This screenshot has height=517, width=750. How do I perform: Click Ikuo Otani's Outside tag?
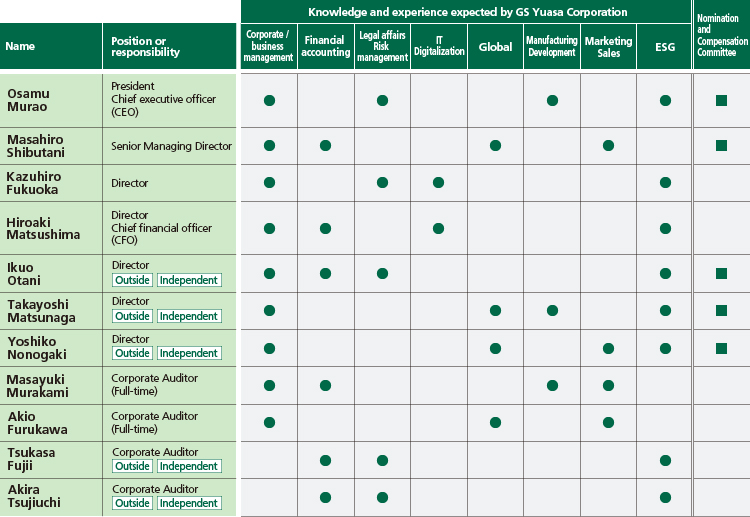point(132,280)
